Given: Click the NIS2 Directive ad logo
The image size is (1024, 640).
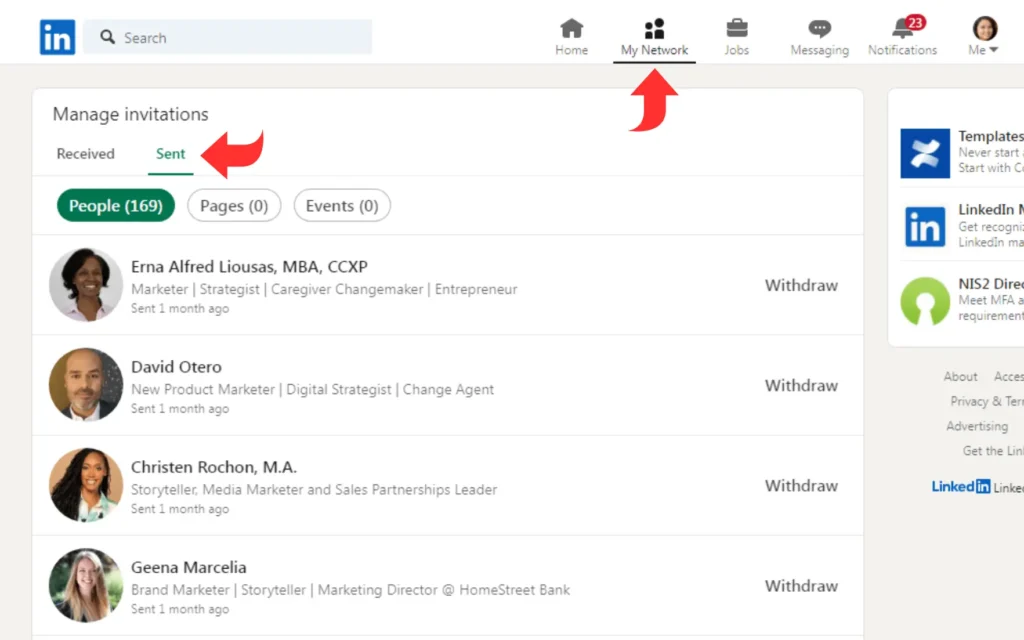Looking at the screenshot, I should (924, 301).
